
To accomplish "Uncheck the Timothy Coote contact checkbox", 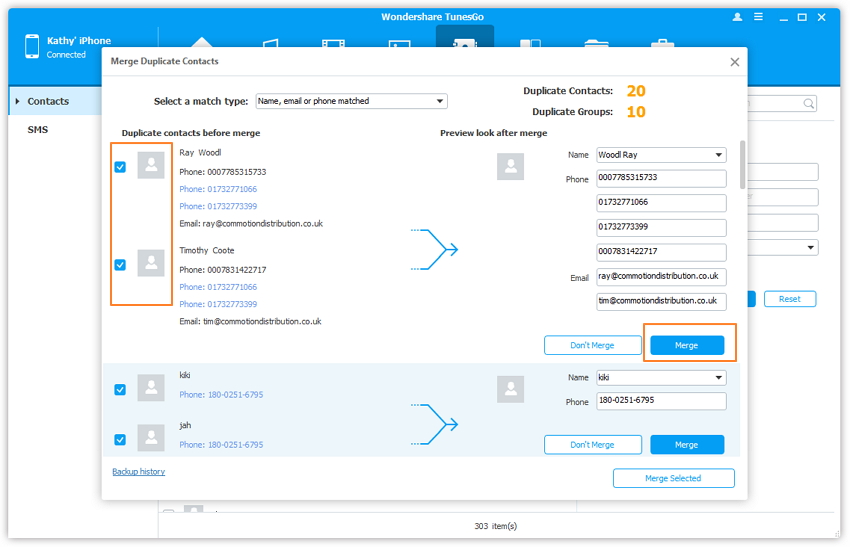I will coord(120,265).
